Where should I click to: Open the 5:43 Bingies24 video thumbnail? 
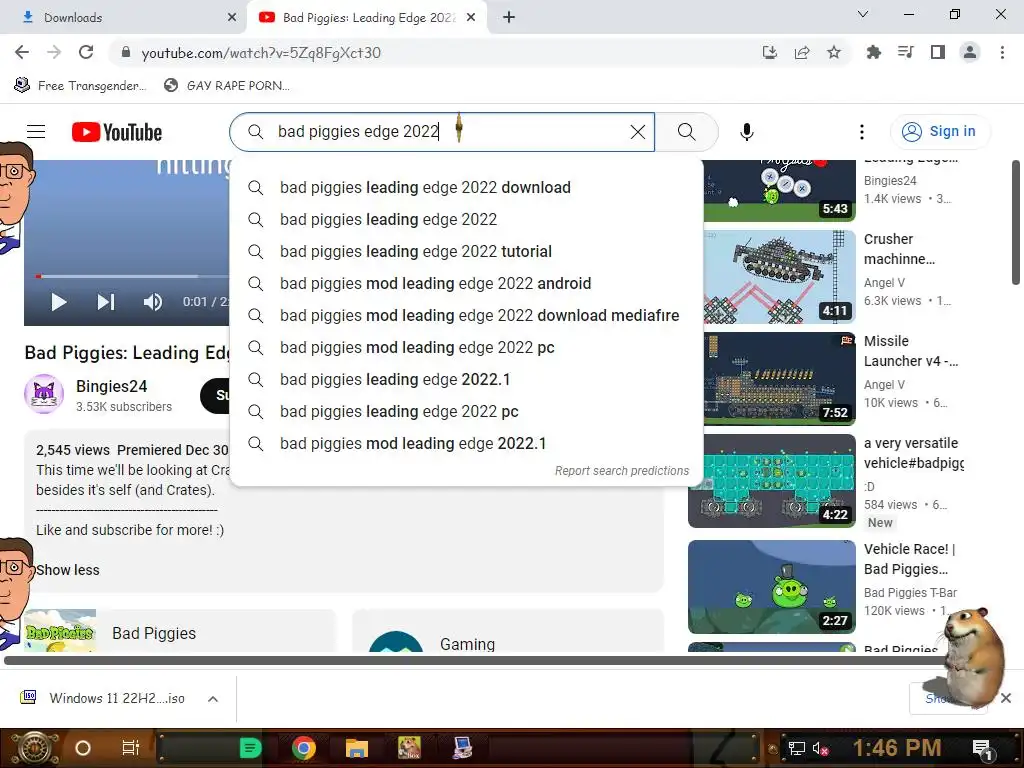click(780, 191)
